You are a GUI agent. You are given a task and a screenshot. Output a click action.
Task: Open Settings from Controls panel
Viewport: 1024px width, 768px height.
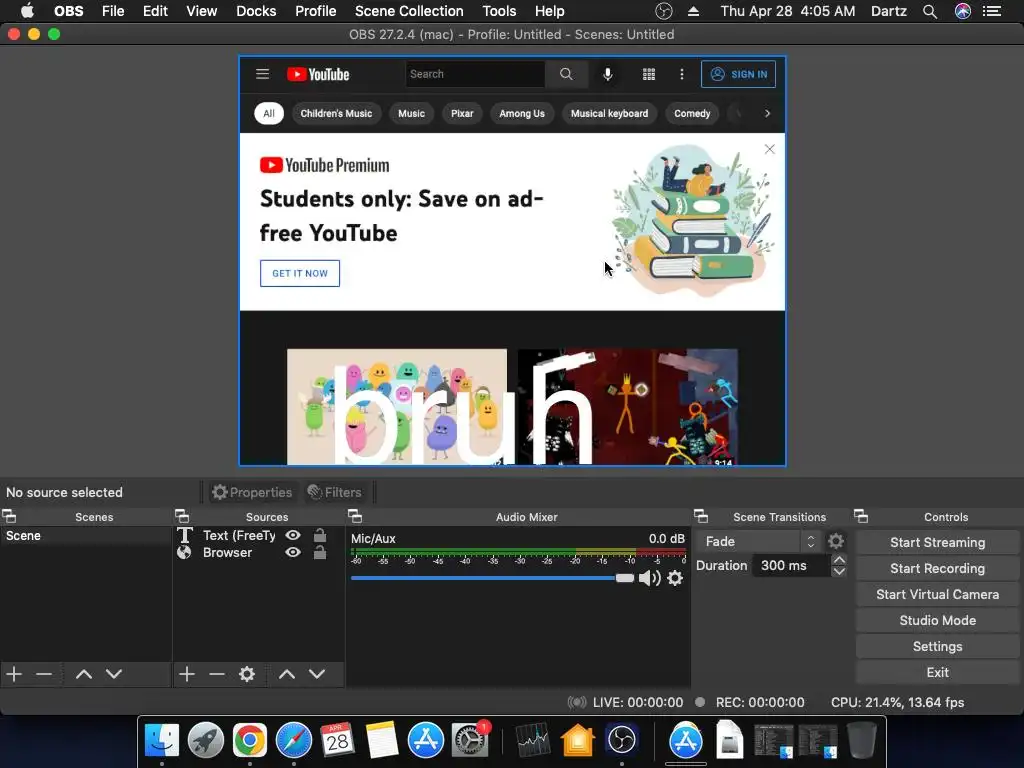point(937,647)
